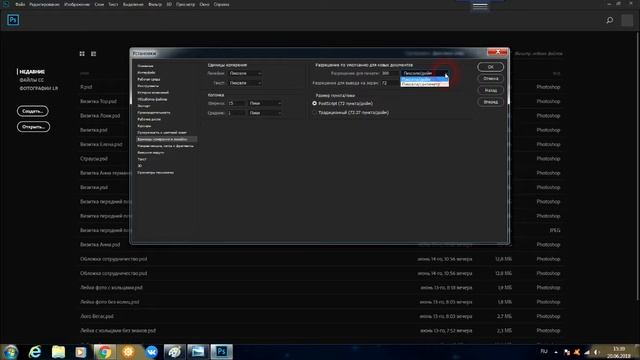Open the media player taskbar icon
This screenshot has height=360, width=640.
point(81,352)
